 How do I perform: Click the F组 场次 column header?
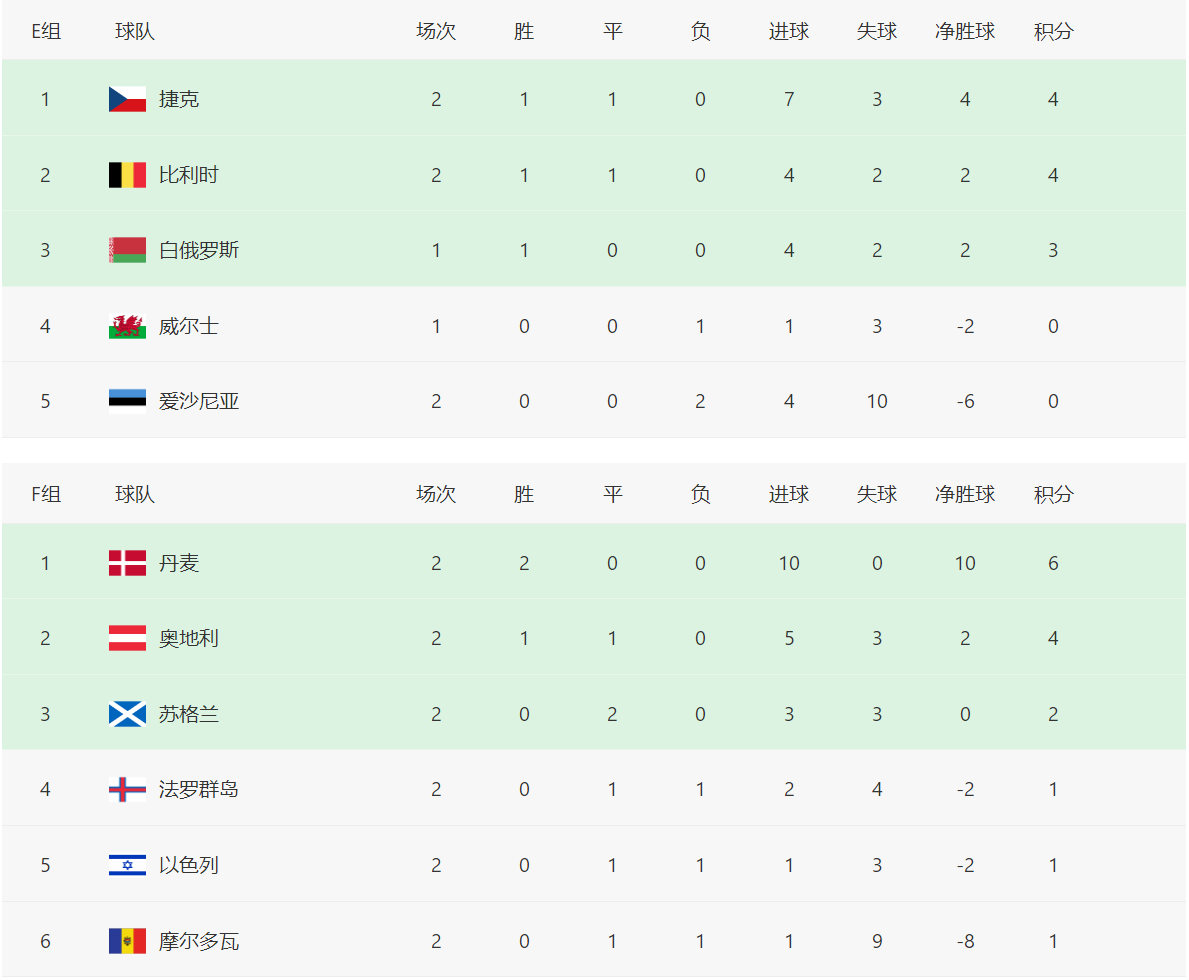pyautogui.click(x=436, y=495)
